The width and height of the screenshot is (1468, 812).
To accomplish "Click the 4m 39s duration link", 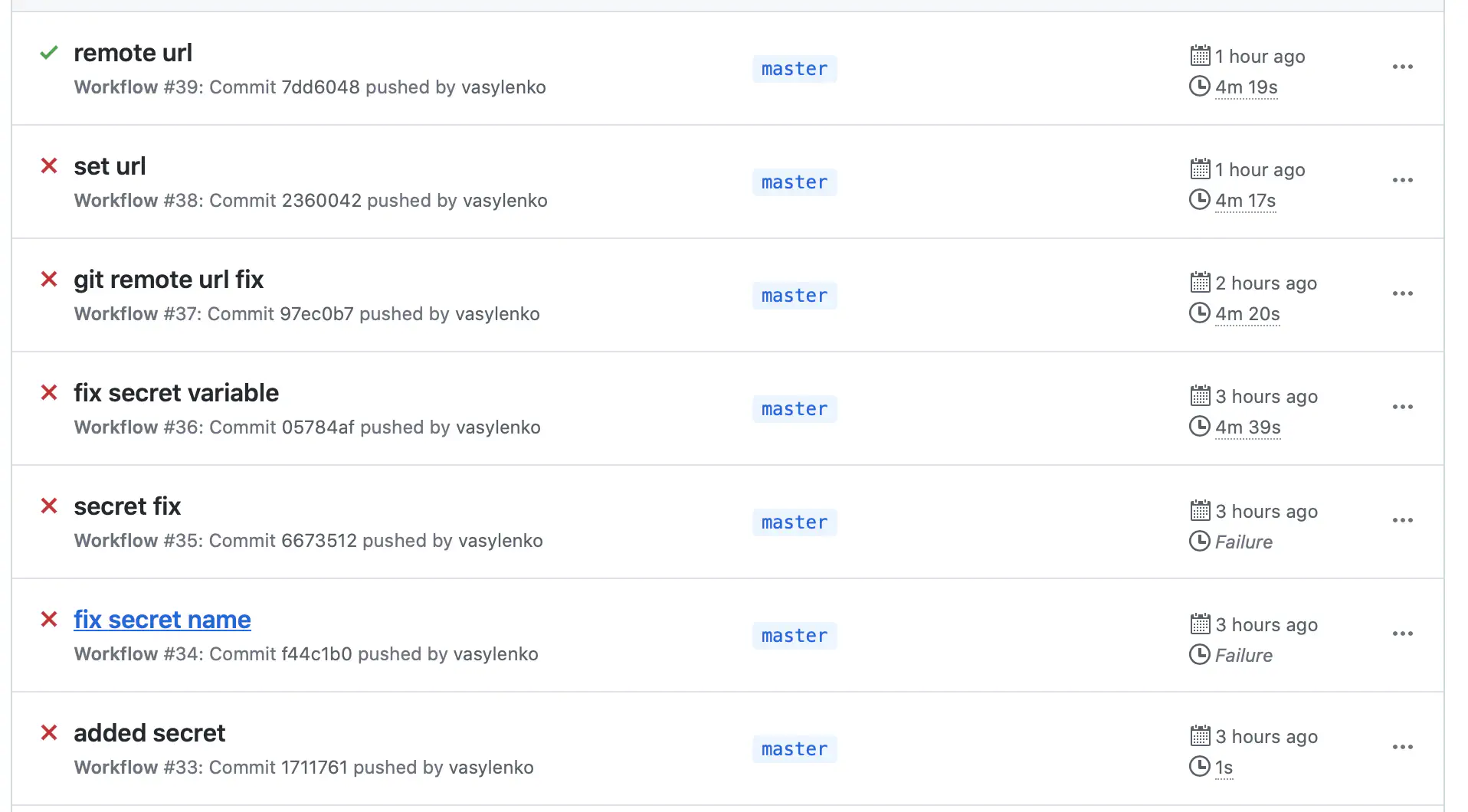I will click(1247, 427).
